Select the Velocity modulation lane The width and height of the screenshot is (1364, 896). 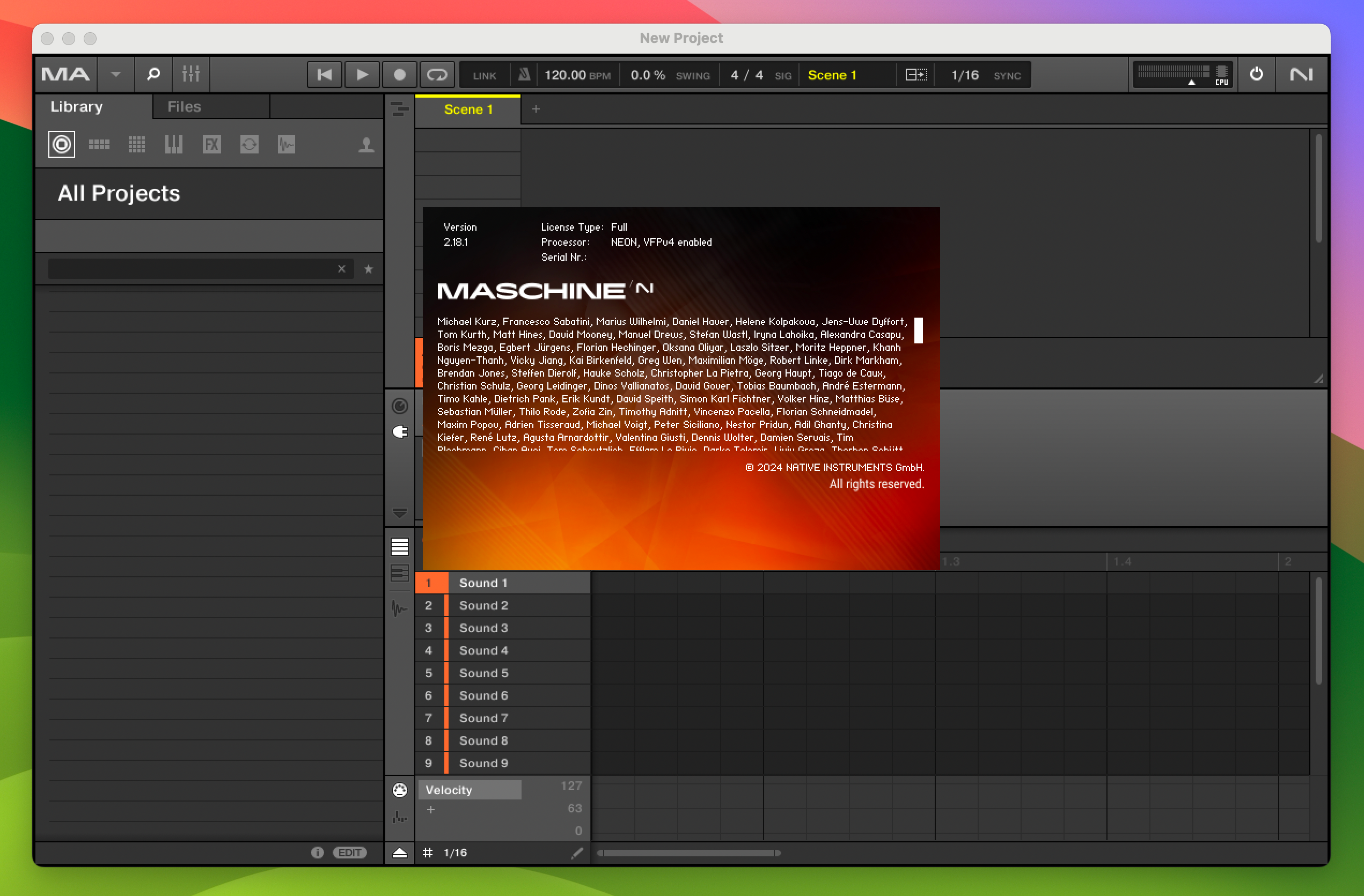470,789
